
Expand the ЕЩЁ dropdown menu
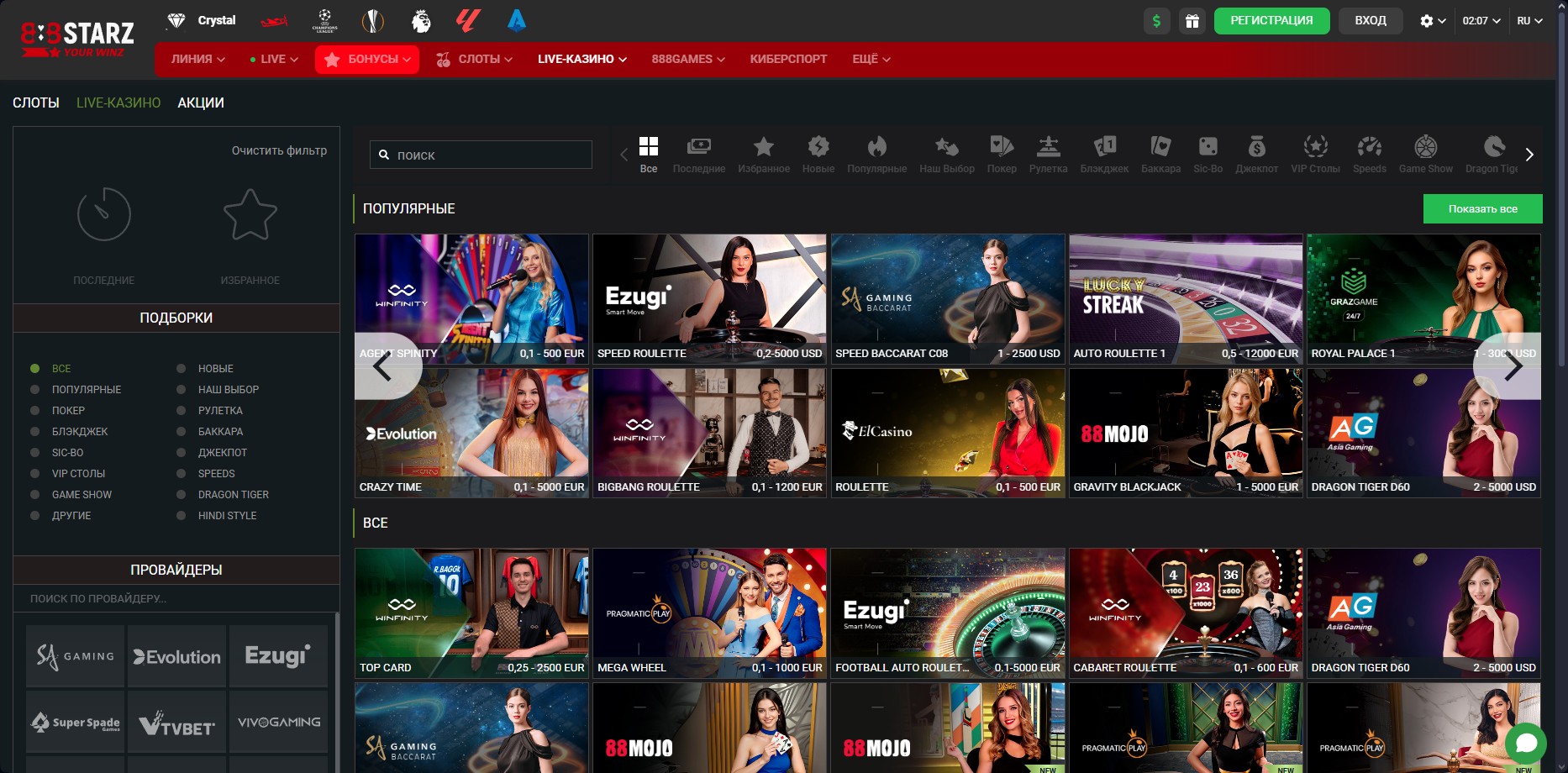[x=871, y=59]
